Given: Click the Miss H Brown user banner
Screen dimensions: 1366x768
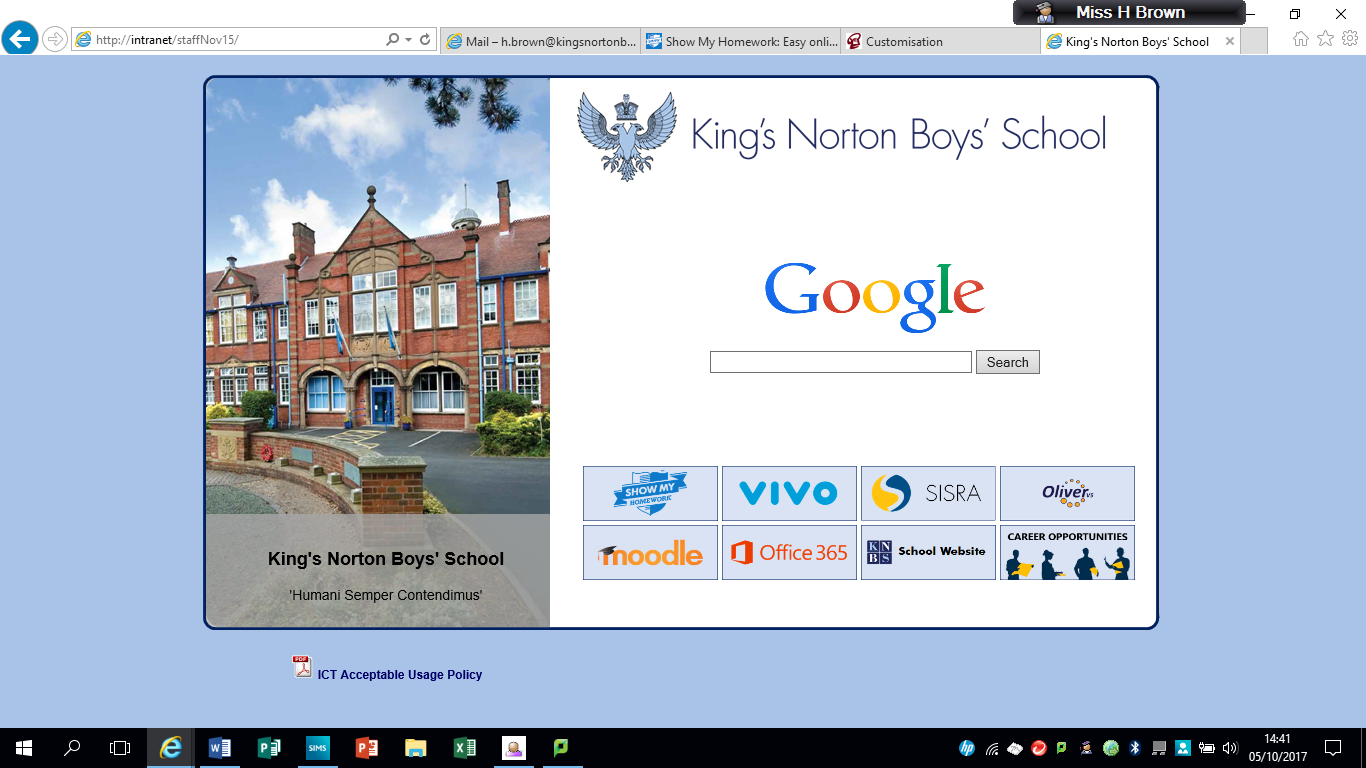Looking at the screenshot, I should click(1129, 12).
